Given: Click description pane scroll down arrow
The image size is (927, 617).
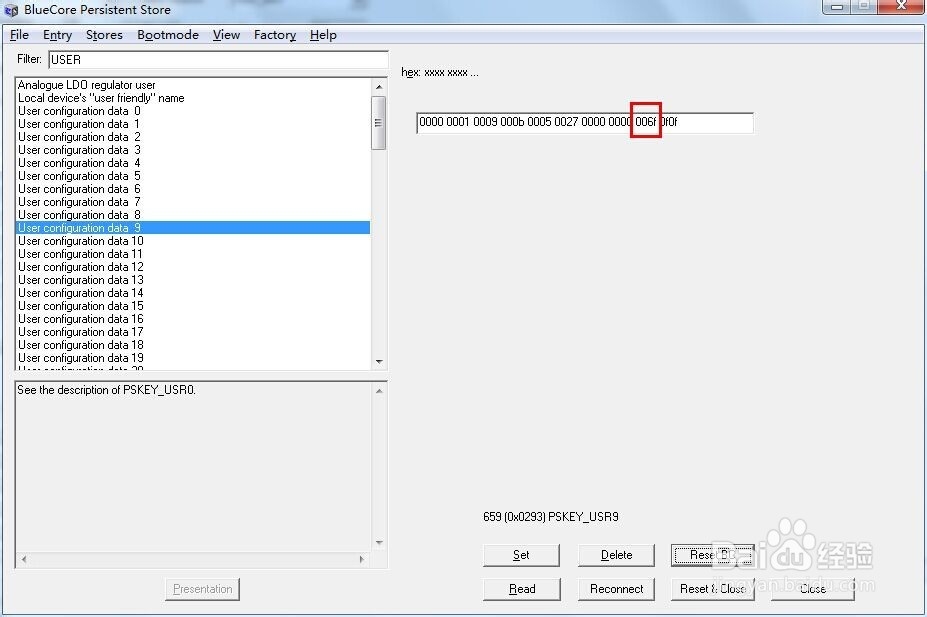Looking at the screenshot, I should [x=379, y=543].
